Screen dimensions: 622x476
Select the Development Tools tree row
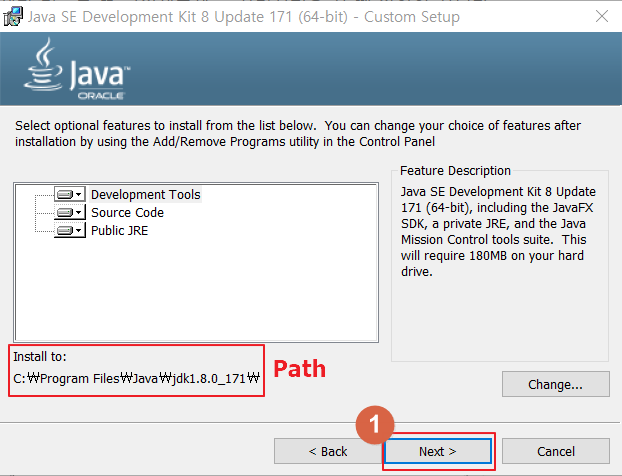tap(146, 195)
